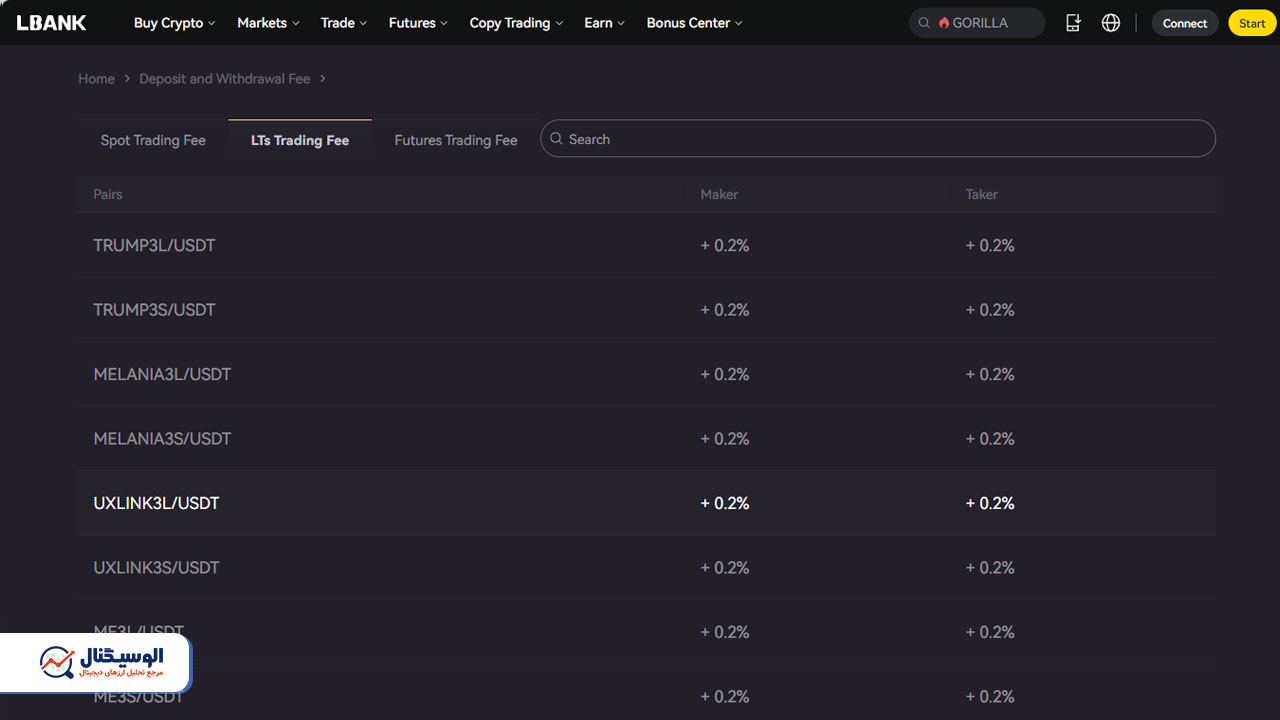1280x720 pixels.
Task: Click the Pairs column header
Action: [108, 194]
